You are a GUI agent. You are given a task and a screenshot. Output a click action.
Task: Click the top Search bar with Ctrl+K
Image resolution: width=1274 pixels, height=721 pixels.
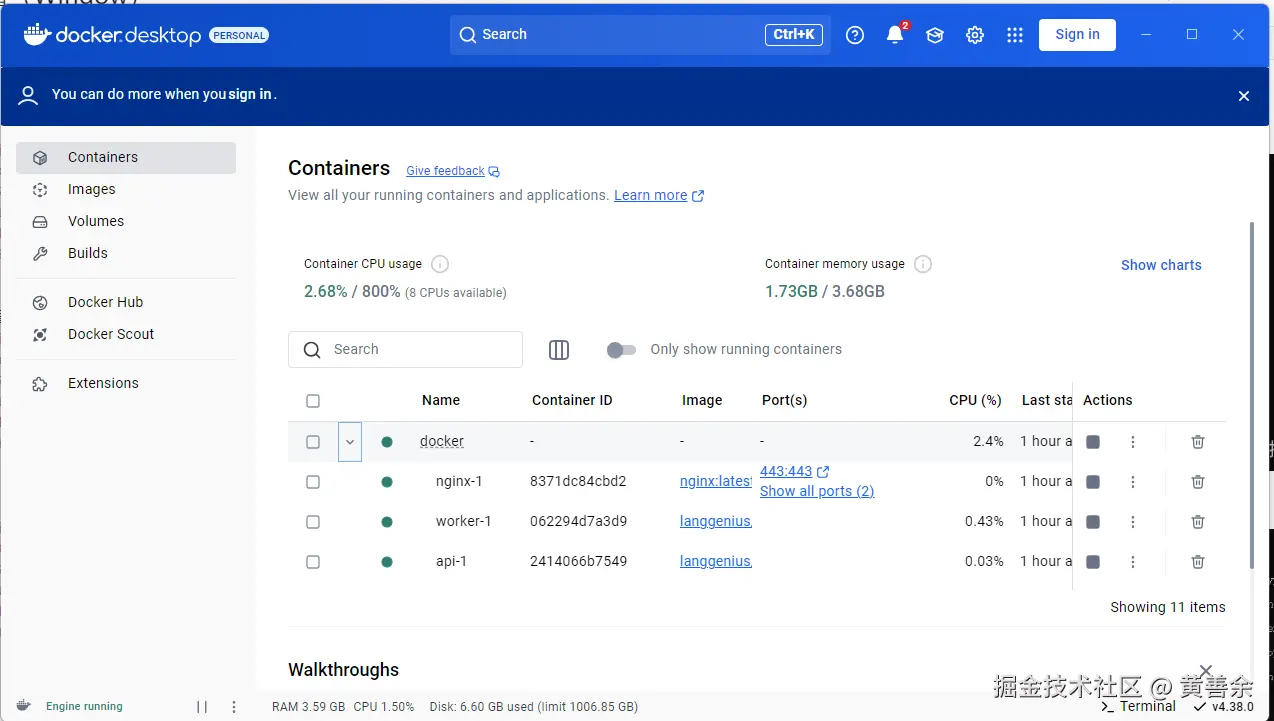click(x=640, y=35)
